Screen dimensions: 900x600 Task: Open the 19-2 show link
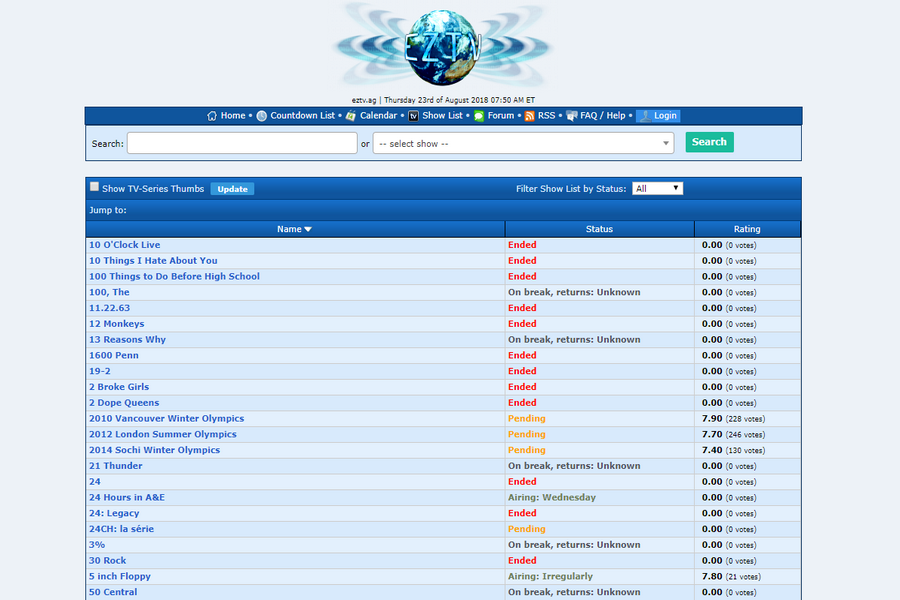click(x=100, y=371)
